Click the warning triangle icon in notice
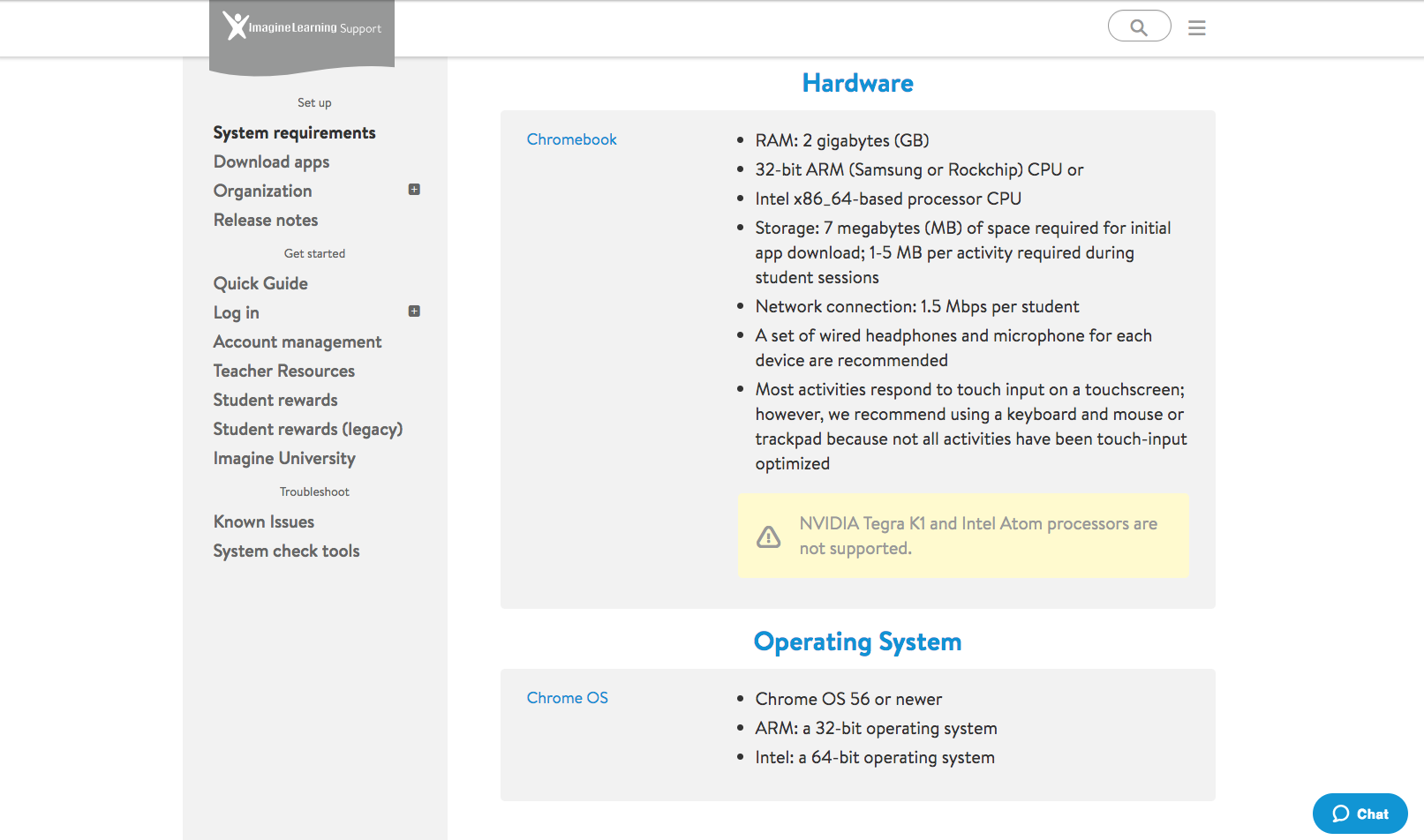Image resolution: width=1424 pixels, height=840 pixels. (x=768, y=536)
